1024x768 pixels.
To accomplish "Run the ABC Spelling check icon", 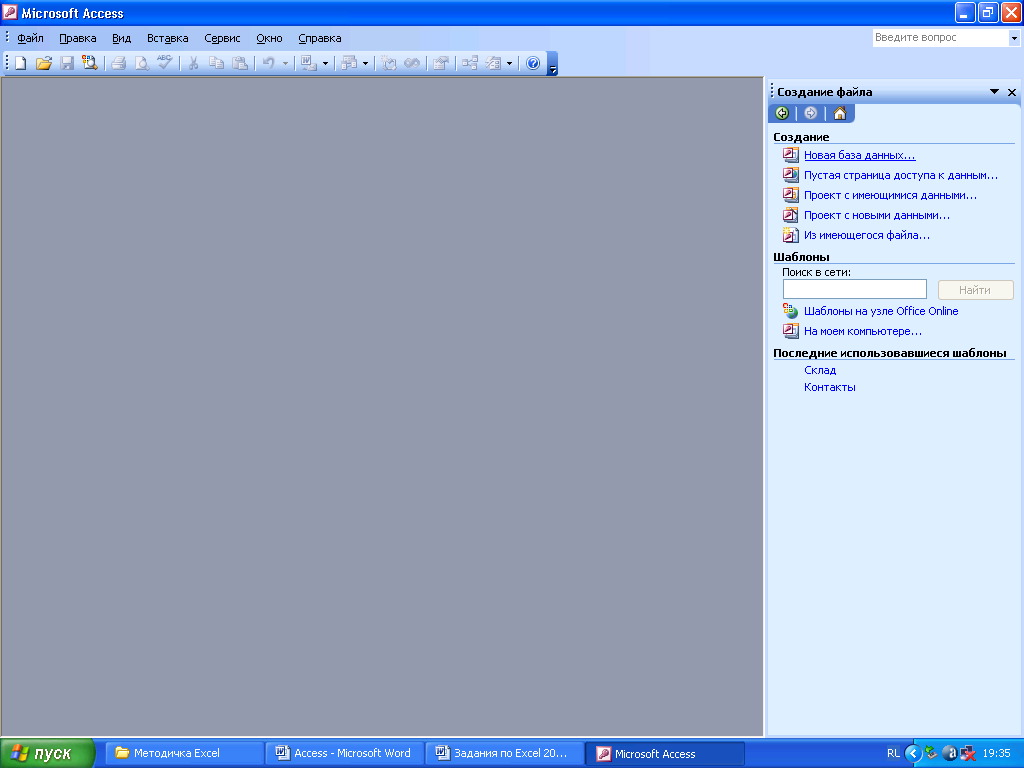I will tap(165, 63).
